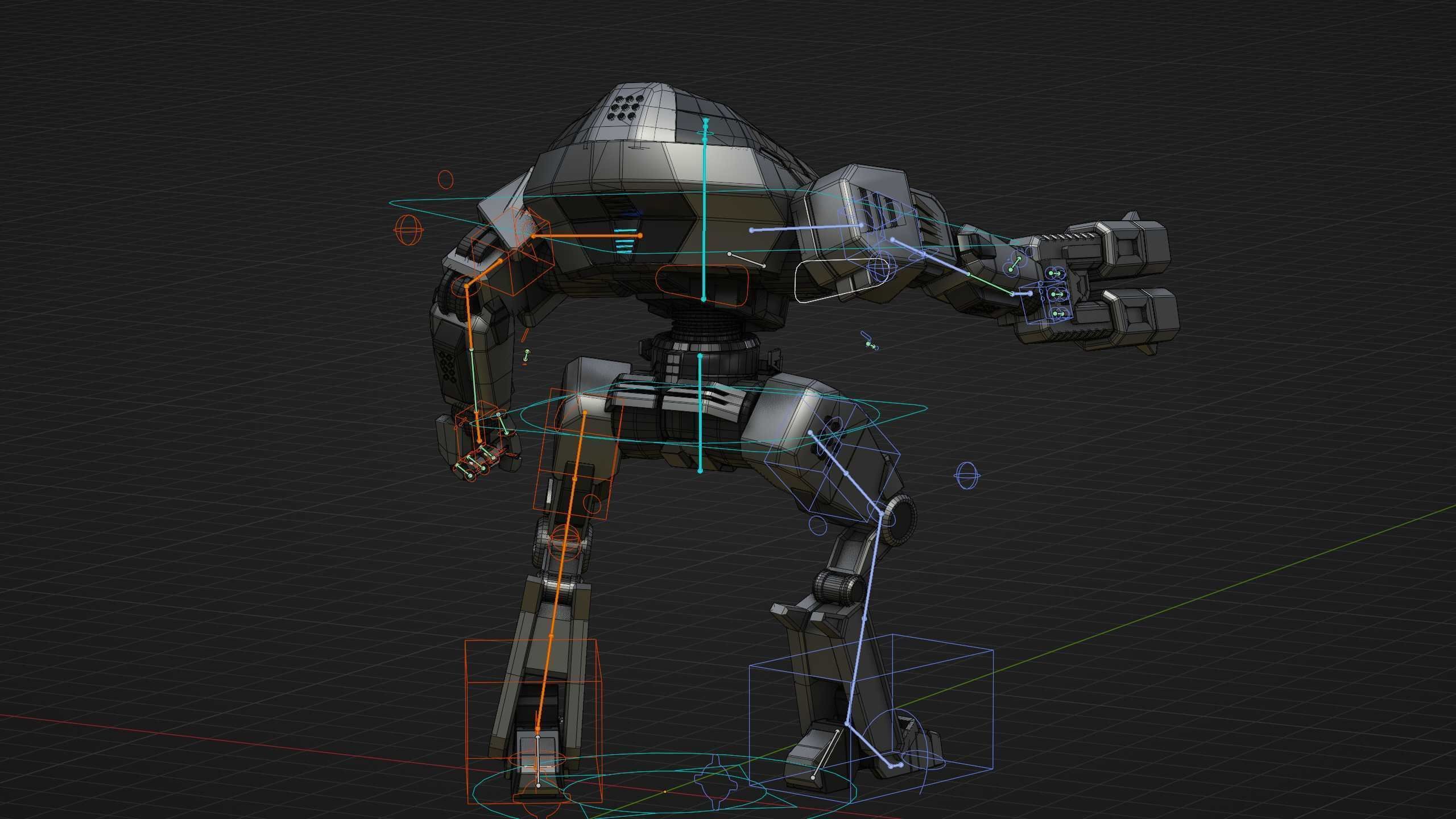Select the floating blue wire sphere beside the leg
This screenshot has width=1456, height=819.
click(966, 475)
